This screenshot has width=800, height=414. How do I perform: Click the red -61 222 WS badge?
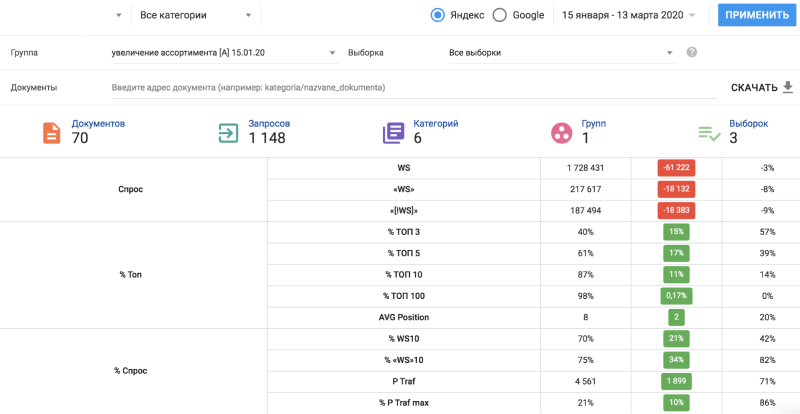point(676,168)
